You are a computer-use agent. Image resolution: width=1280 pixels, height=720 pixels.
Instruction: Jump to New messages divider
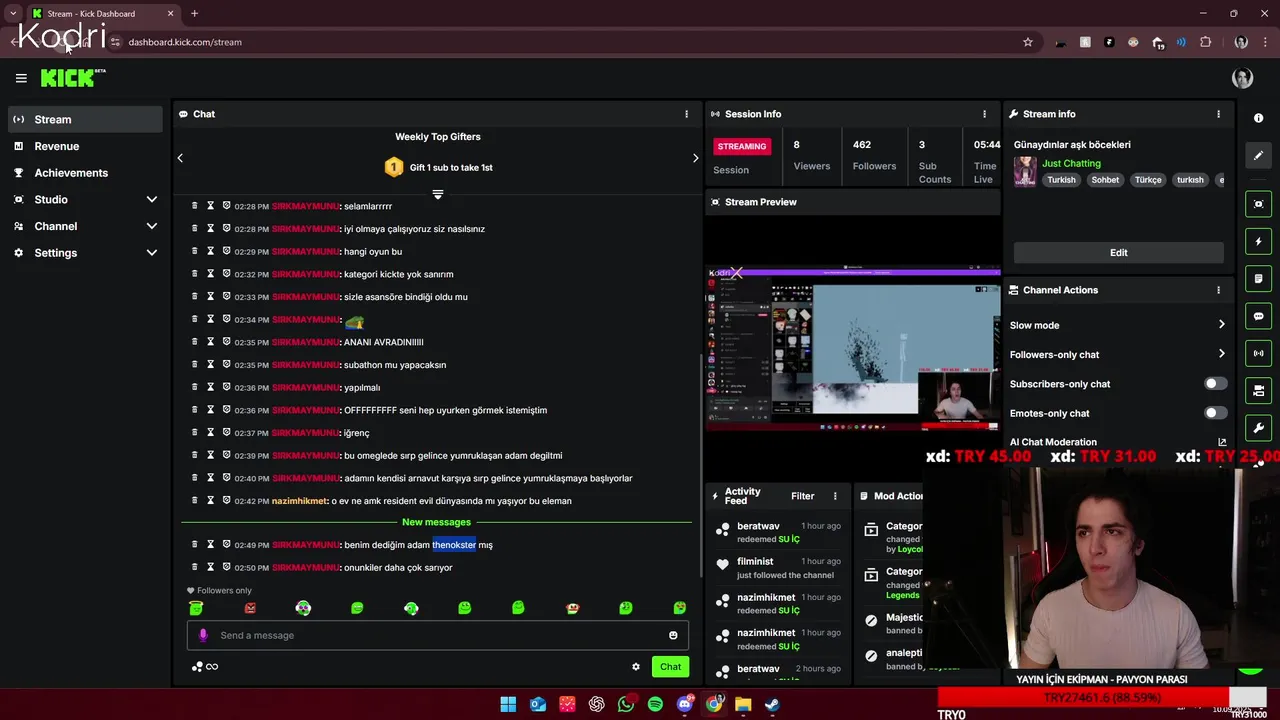[436, 522]
